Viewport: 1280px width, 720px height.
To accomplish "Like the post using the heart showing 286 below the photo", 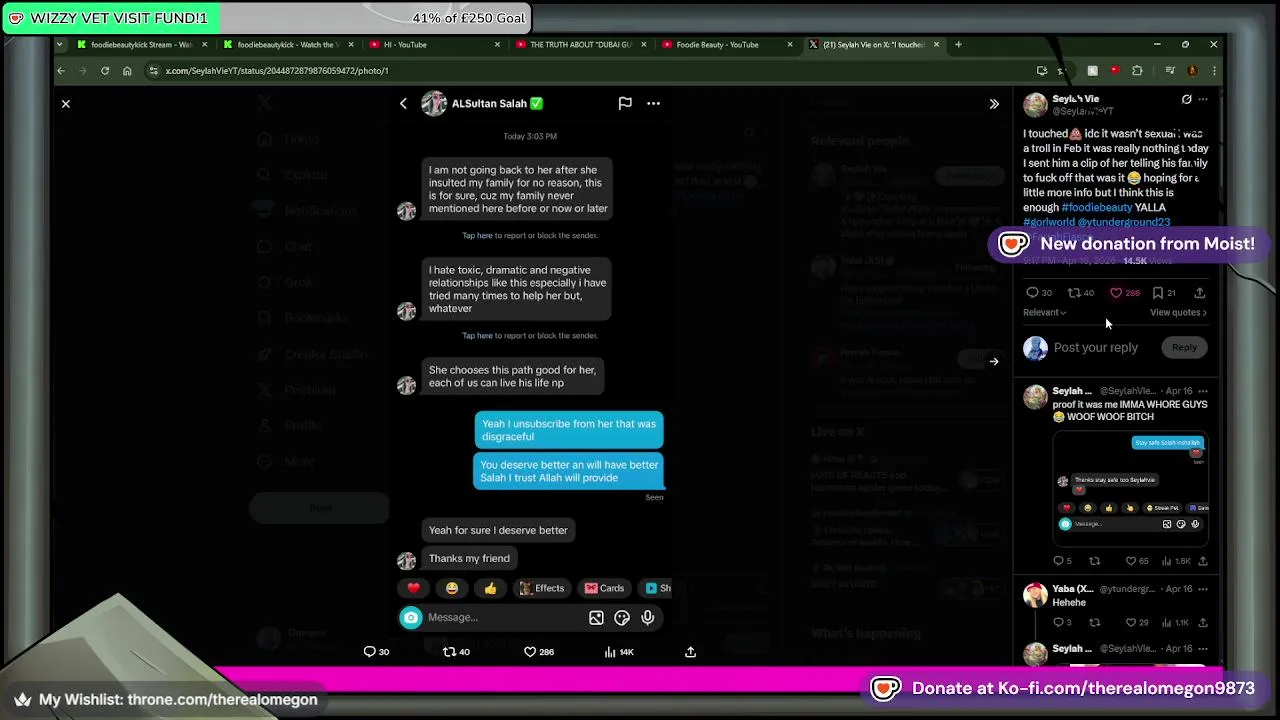I will point(539,652).
